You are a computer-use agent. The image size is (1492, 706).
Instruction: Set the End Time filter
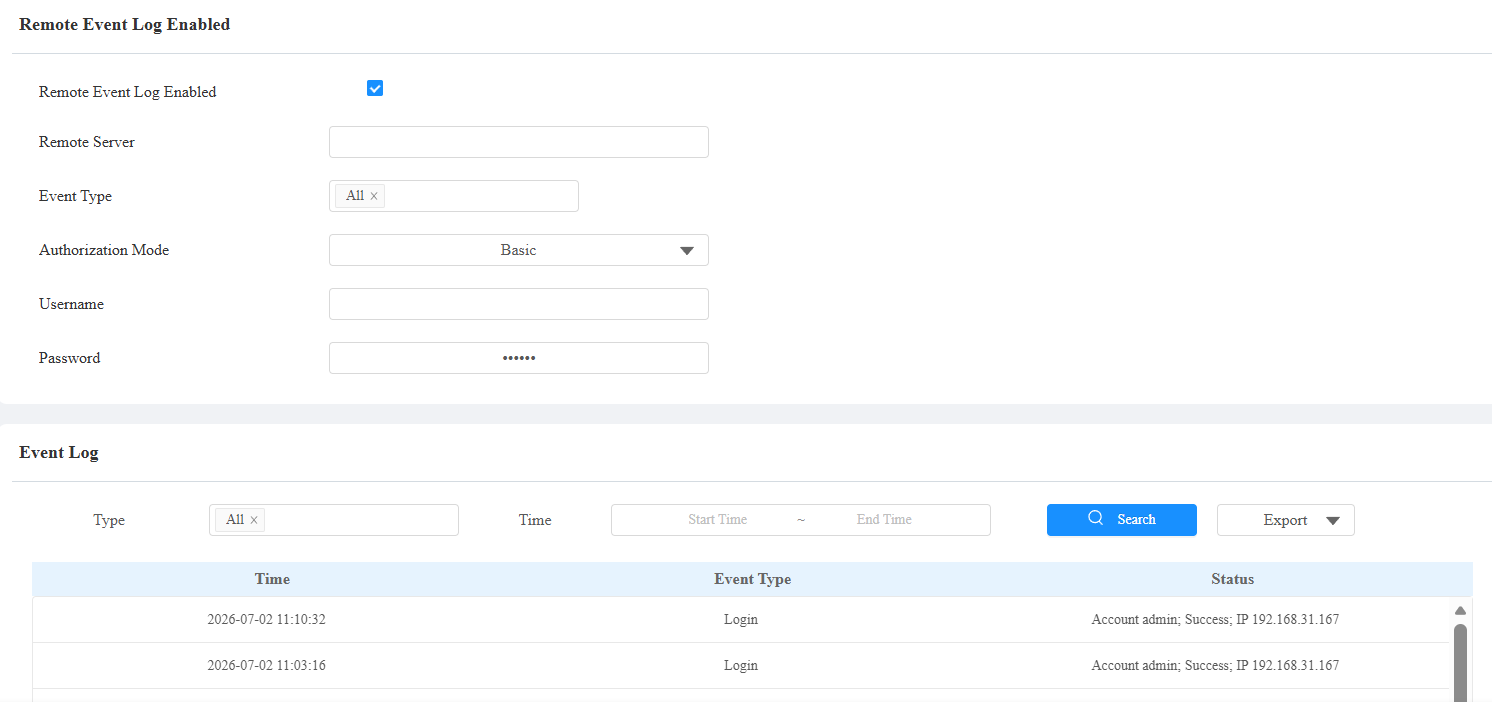[x=884, y=520]
